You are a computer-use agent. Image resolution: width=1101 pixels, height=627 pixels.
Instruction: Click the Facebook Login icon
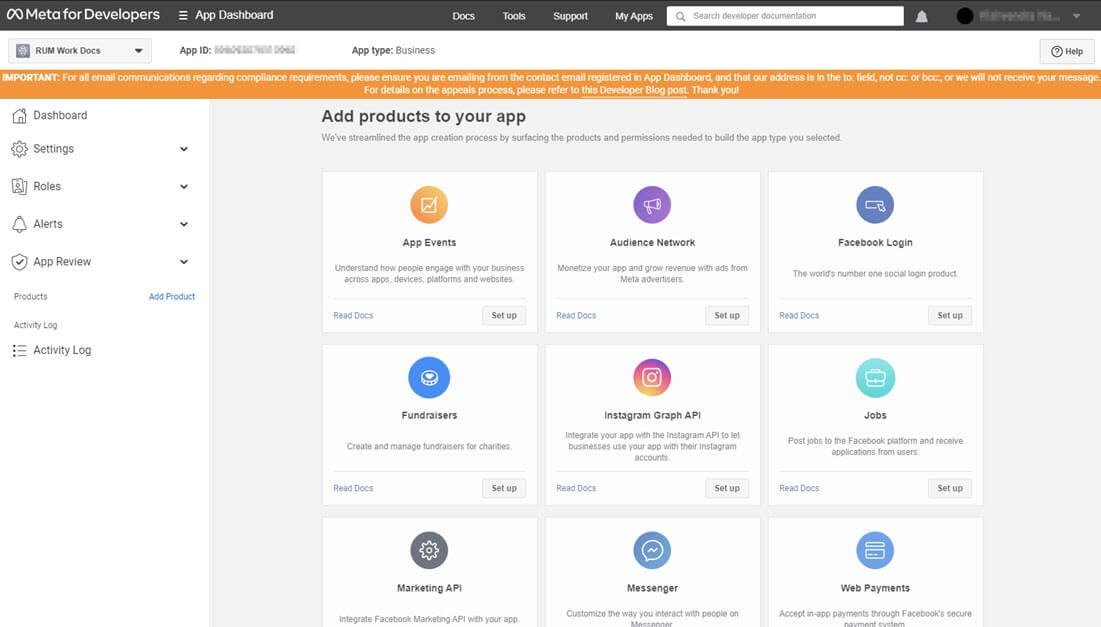875,204
